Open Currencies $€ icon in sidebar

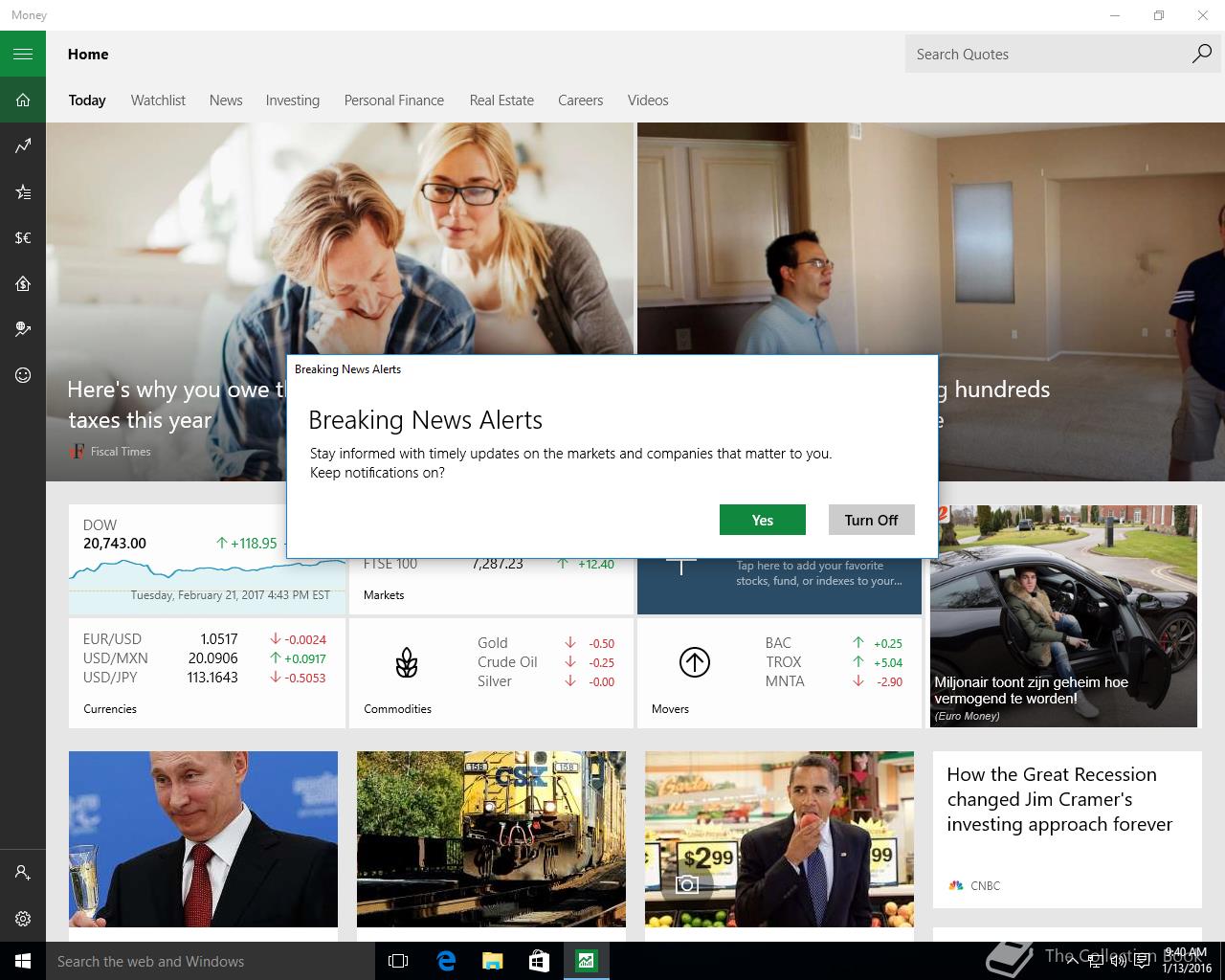pos(23,237)
